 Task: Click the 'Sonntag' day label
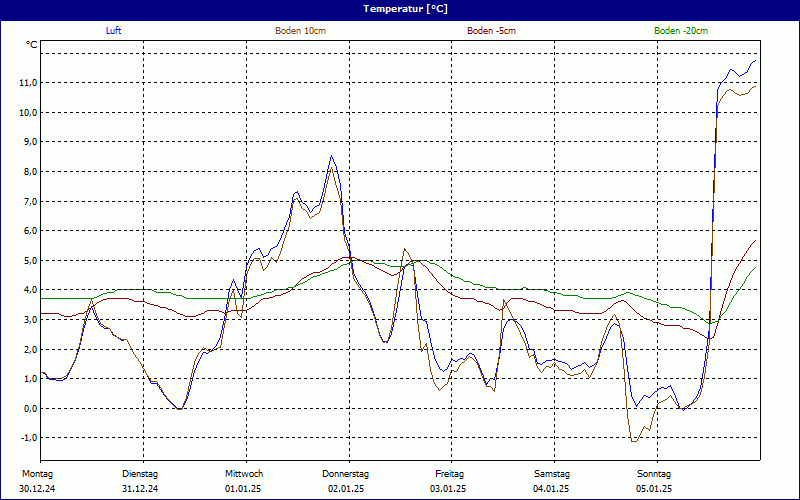point(654,474)
